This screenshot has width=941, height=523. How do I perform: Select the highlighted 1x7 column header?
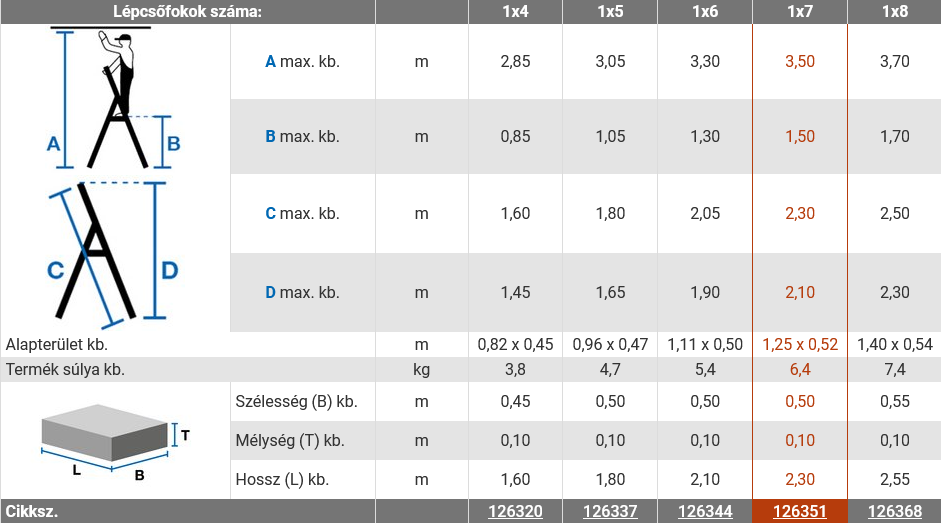(799, 11)
